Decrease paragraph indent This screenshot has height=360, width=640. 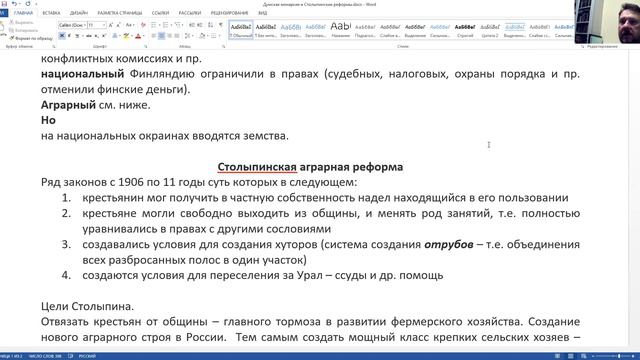(x=192, y=25)
